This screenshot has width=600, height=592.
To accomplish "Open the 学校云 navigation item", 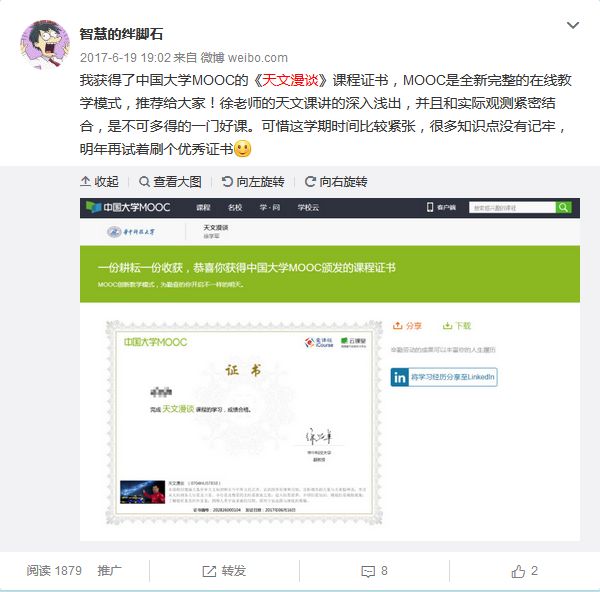I will pyautogui.click(x=308, y=207).
